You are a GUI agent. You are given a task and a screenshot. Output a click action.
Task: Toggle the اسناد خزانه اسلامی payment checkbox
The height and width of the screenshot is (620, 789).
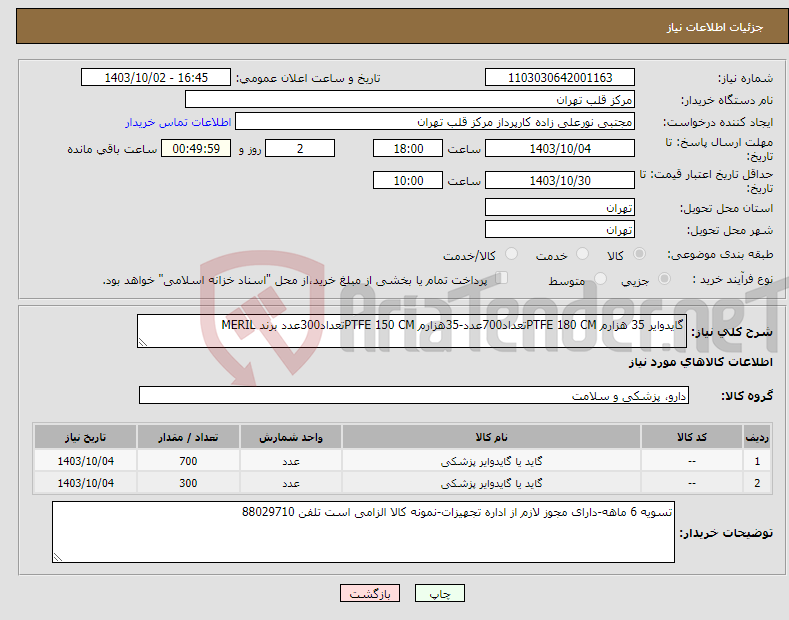[x=501, y=278]
